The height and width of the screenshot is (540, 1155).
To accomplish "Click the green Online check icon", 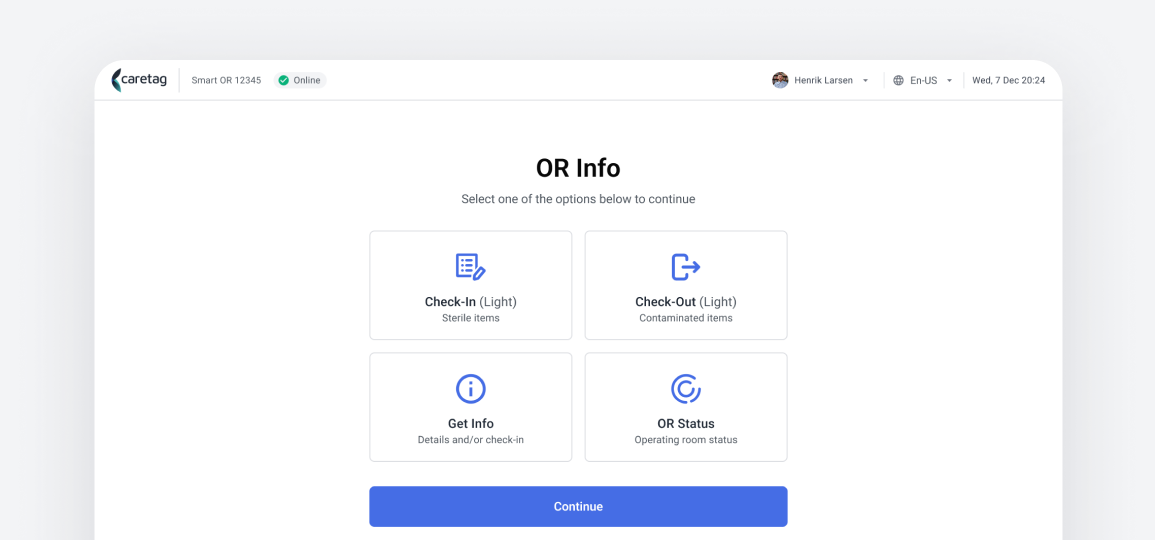I will 284,80.
